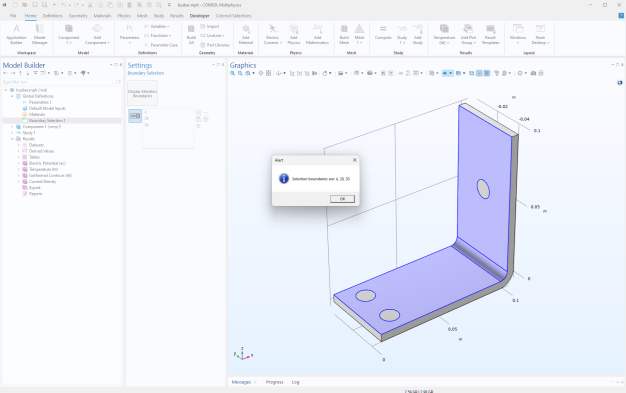
Task: Zoom in on the Graphics view
Action: [232, 73]
